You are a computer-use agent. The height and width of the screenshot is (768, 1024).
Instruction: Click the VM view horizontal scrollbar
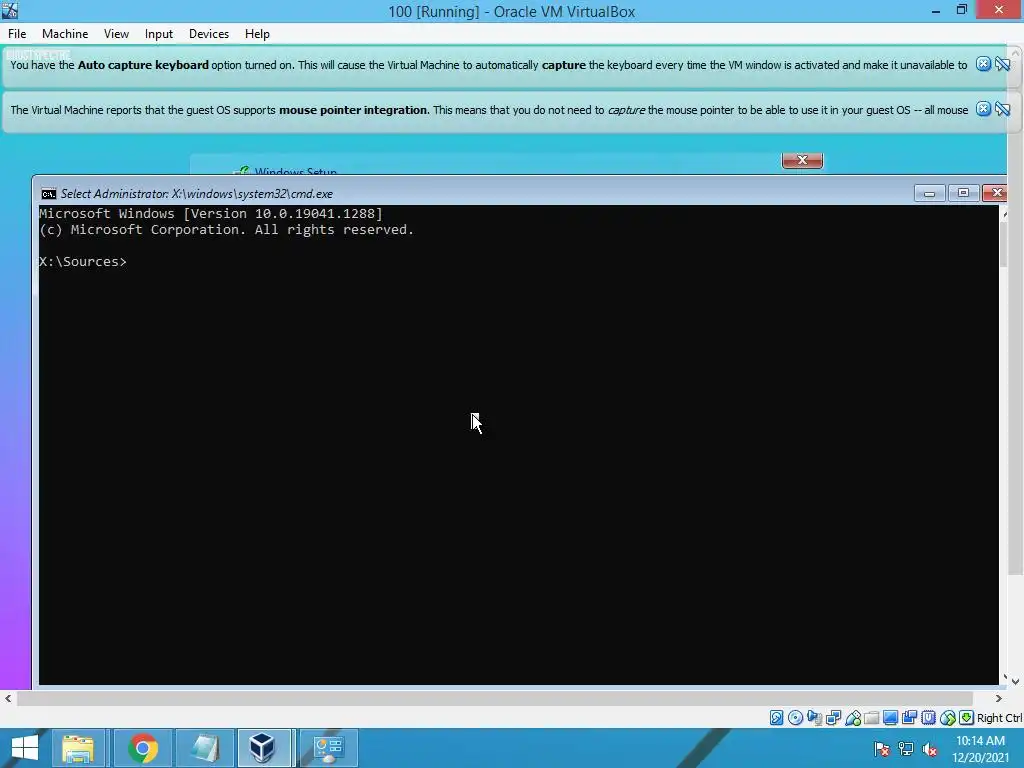[494, 698]
